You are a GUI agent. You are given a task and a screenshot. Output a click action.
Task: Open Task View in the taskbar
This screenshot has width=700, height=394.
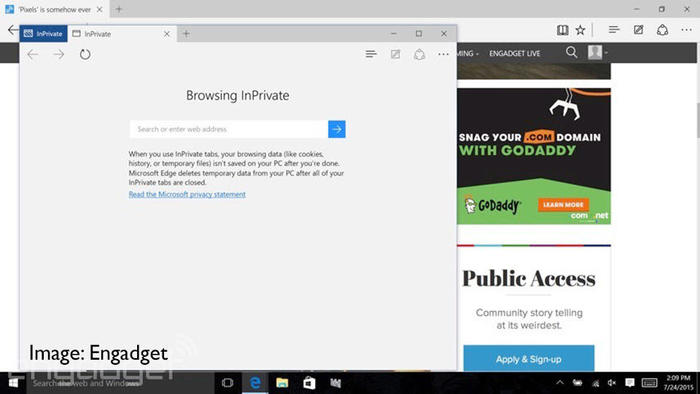(x=228, y=383)
